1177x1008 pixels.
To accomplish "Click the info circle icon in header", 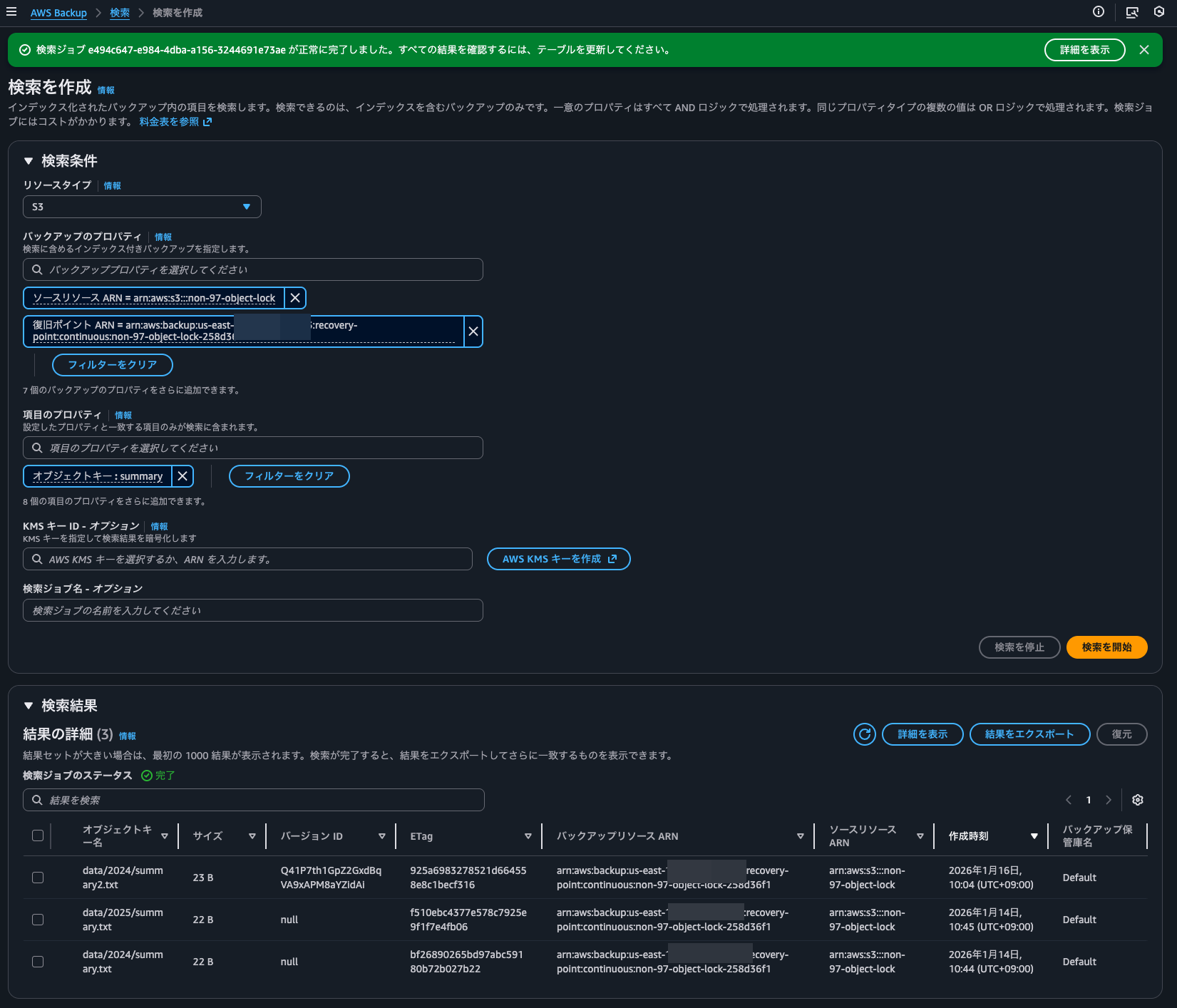I will tap(1099, 12).
